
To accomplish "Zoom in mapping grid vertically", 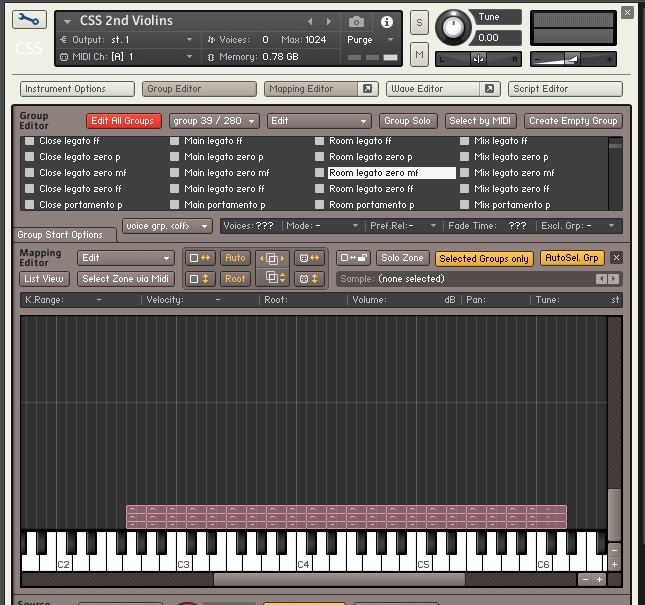I will (x=614, y=565).
